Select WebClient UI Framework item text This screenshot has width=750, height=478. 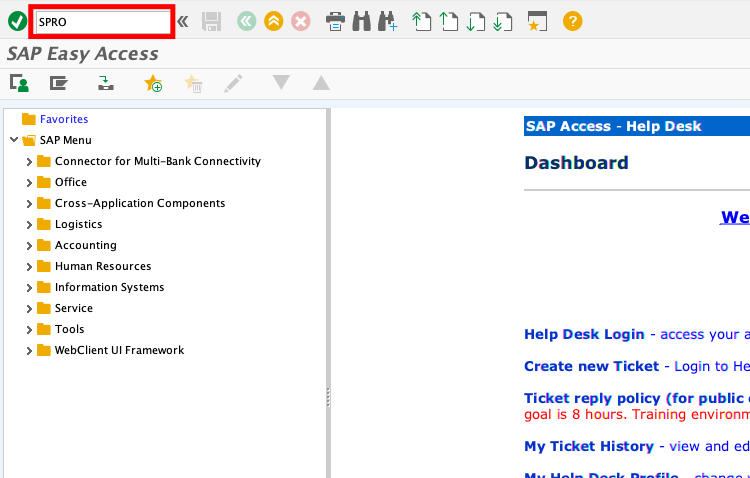click(x=120, y=350)
